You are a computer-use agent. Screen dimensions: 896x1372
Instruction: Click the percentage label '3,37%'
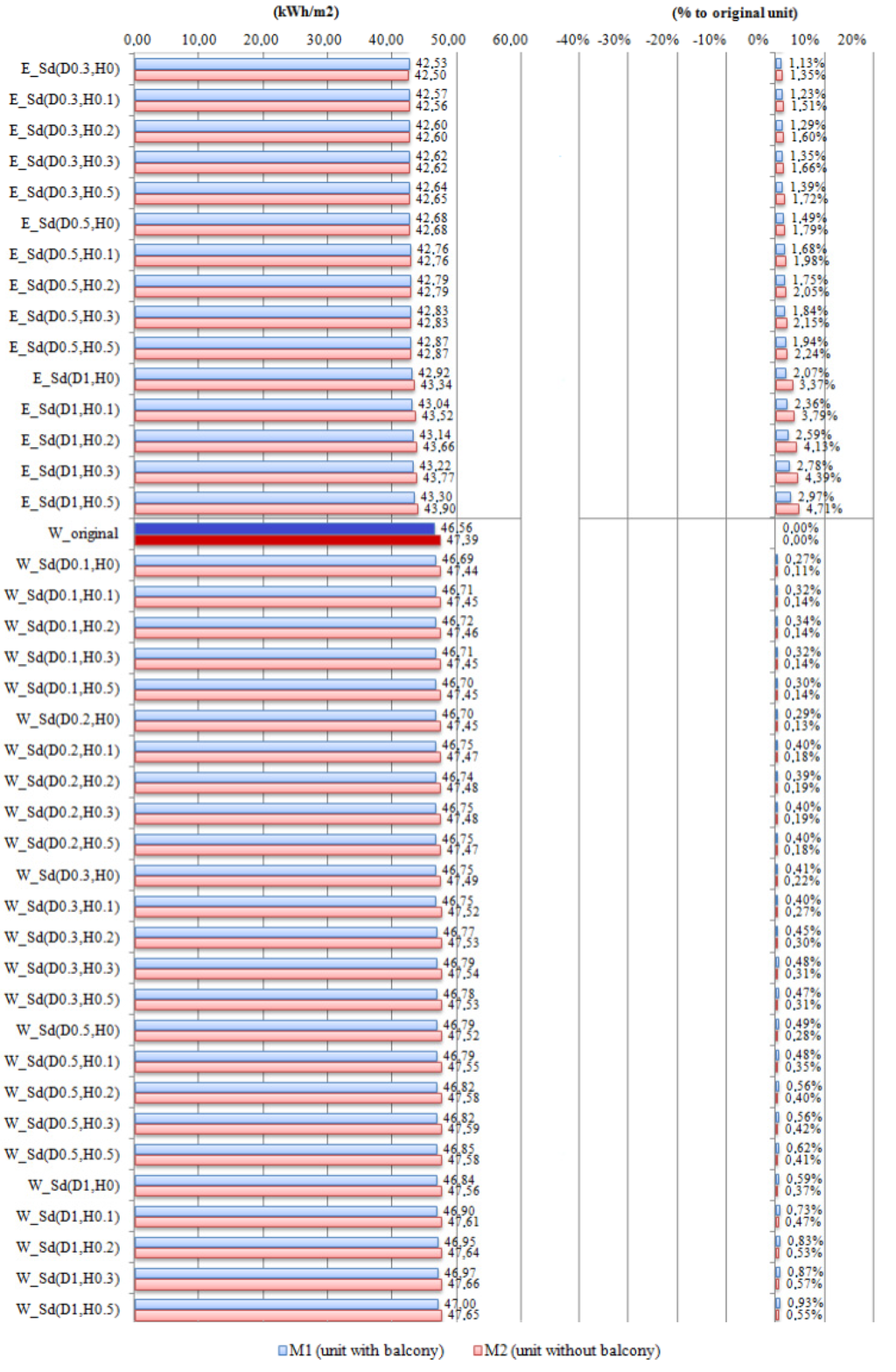pos(816,385)
